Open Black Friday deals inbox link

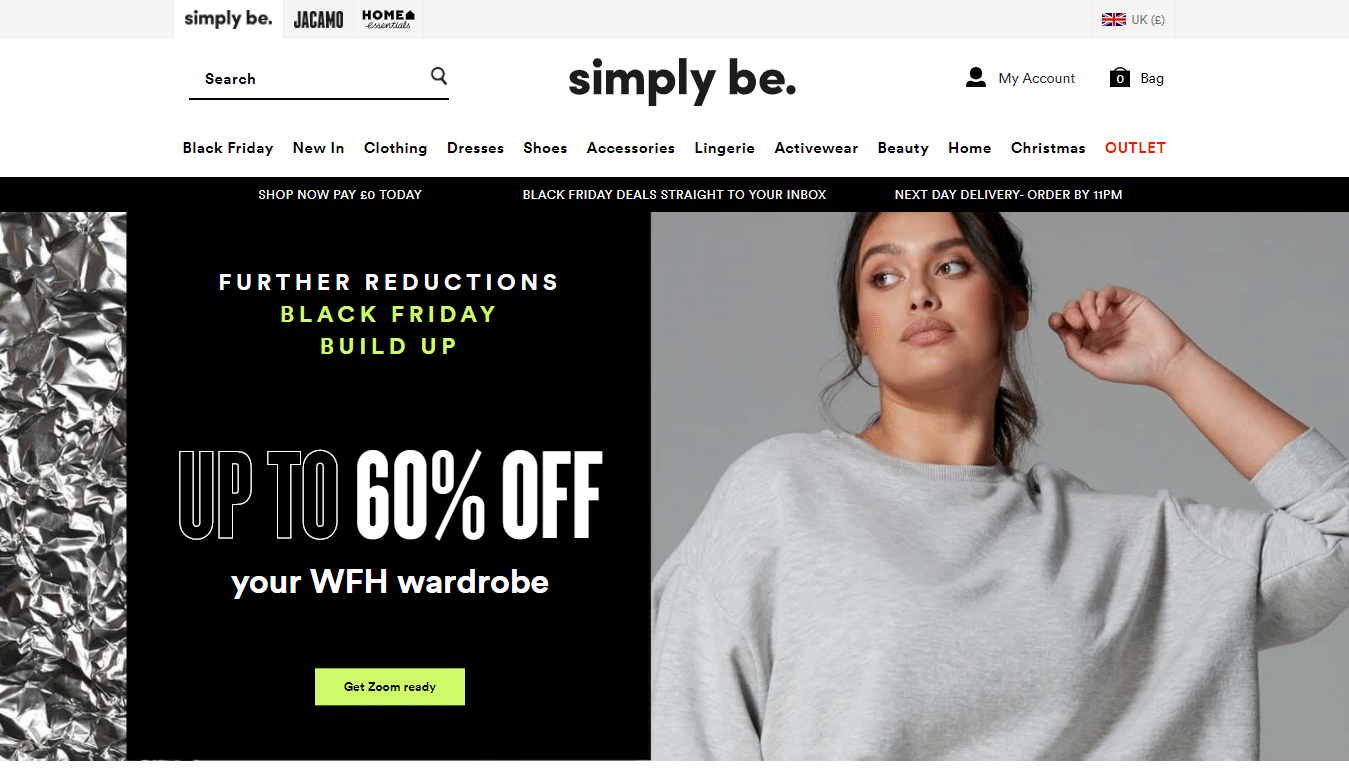(x=674, y=195)
